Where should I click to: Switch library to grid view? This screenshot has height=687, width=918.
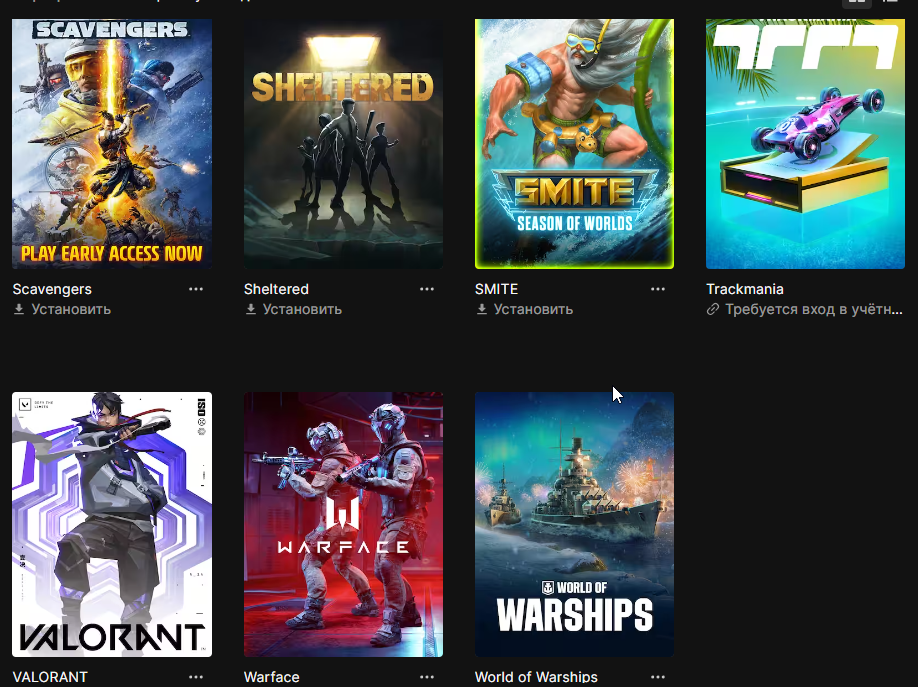point(857,2)
